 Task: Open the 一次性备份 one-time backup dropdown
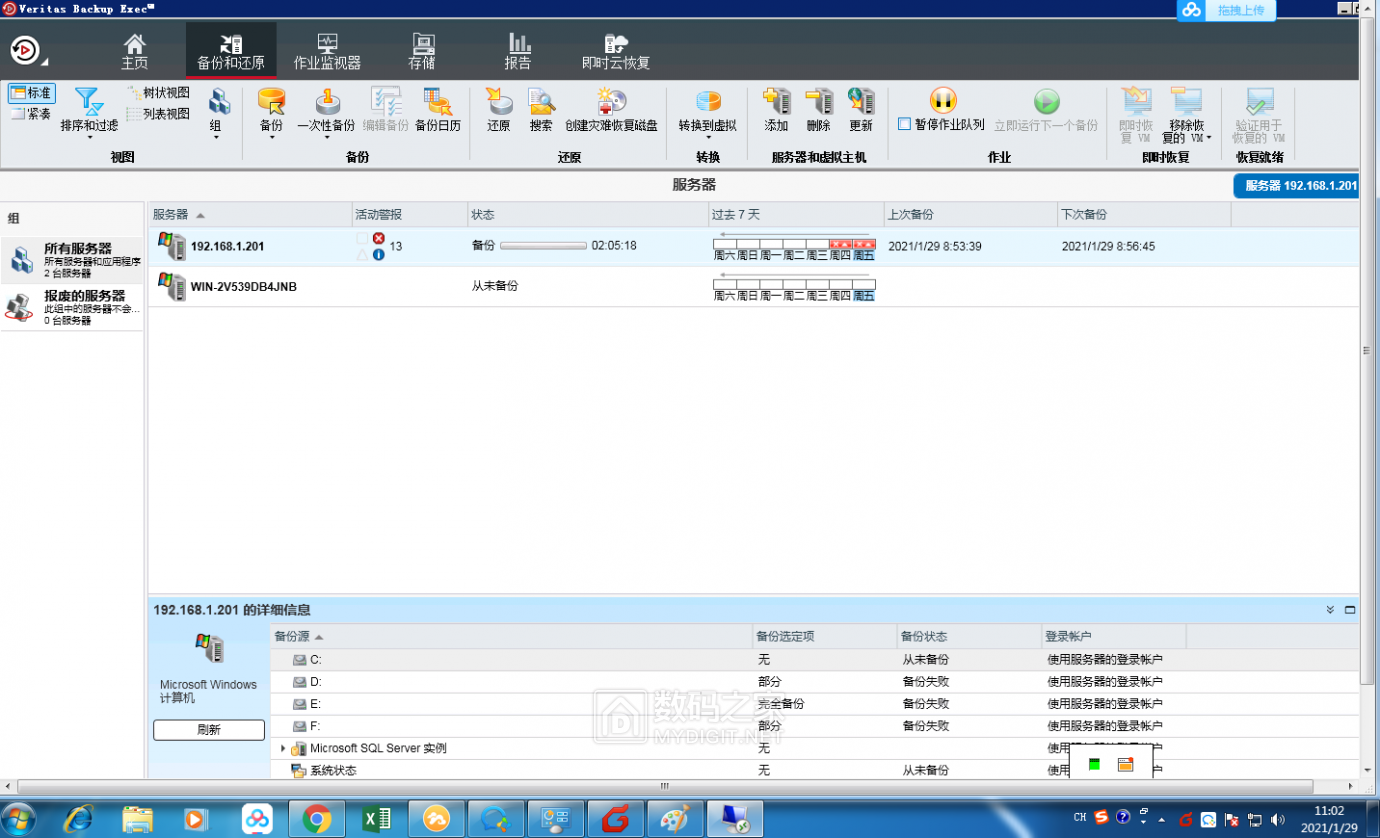click(326, 112)
